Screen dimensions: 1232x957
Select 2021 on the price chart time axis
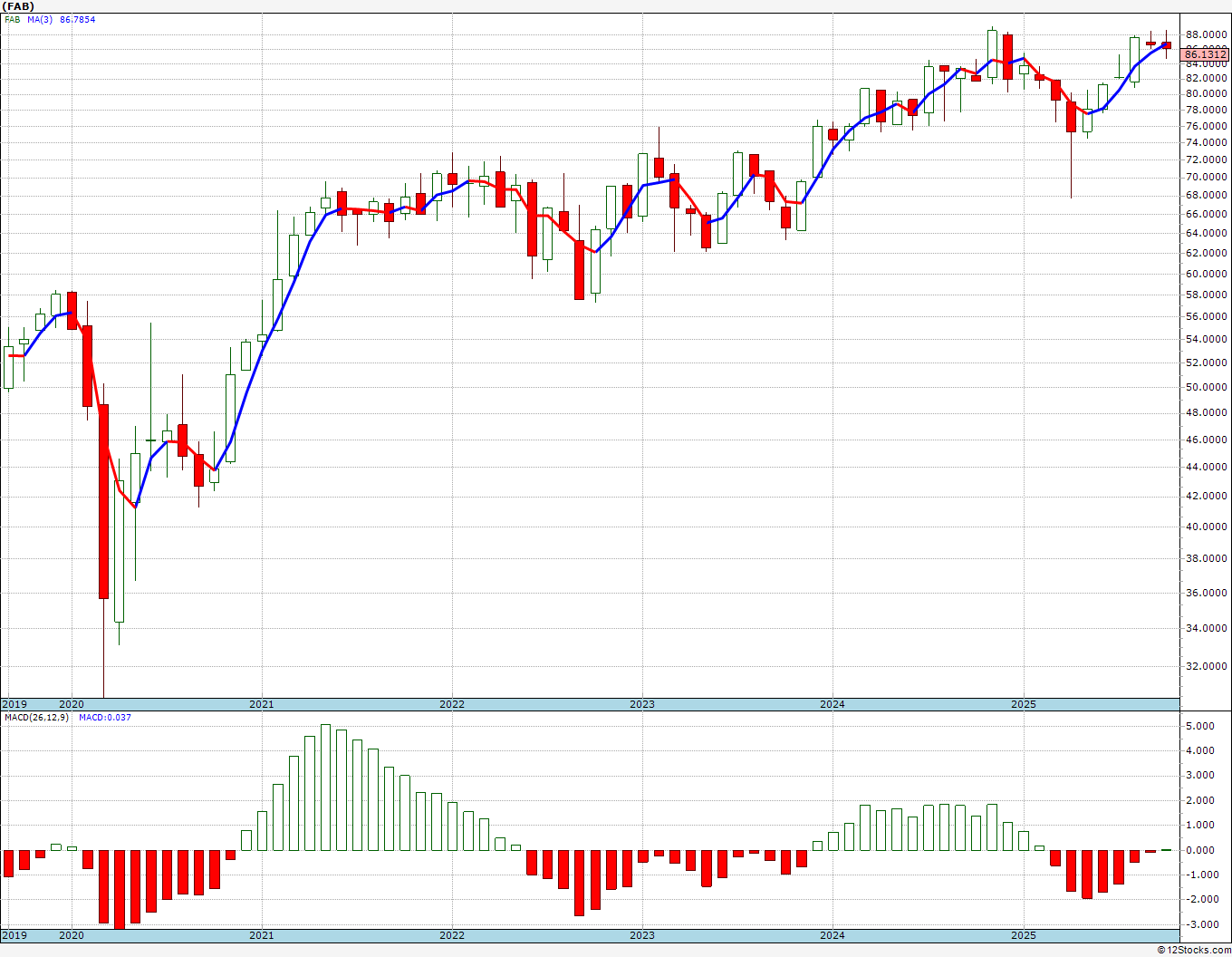(262, 704)
